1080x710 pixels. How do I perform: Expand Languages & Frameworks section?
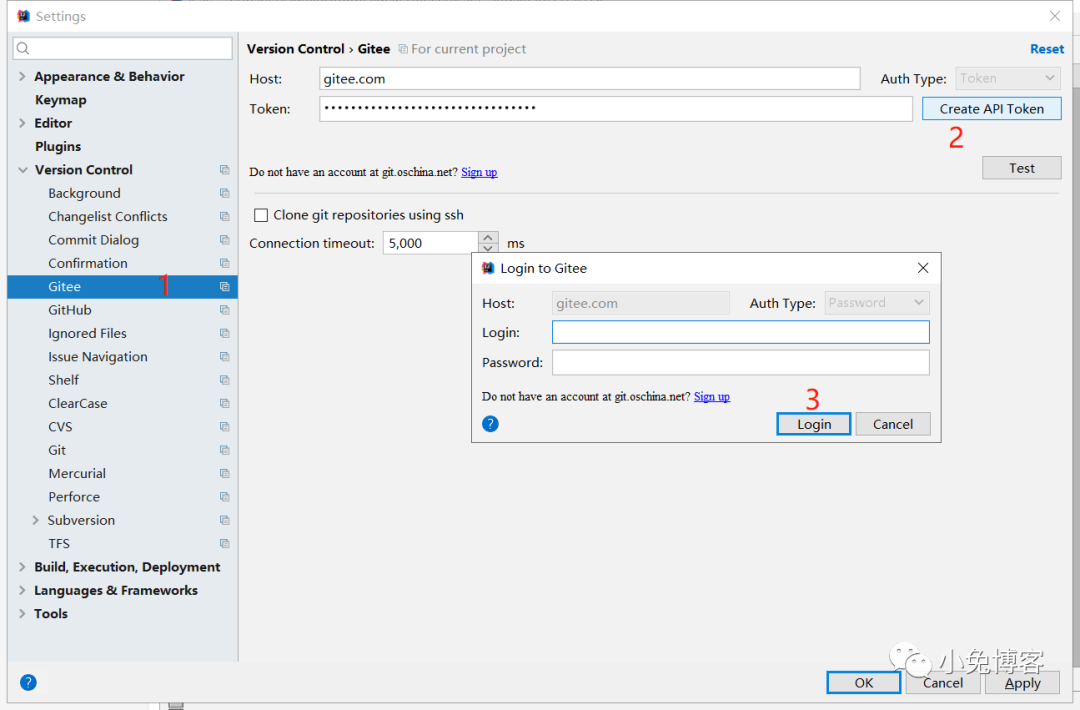pyautogui.click(x=22, y=590)
